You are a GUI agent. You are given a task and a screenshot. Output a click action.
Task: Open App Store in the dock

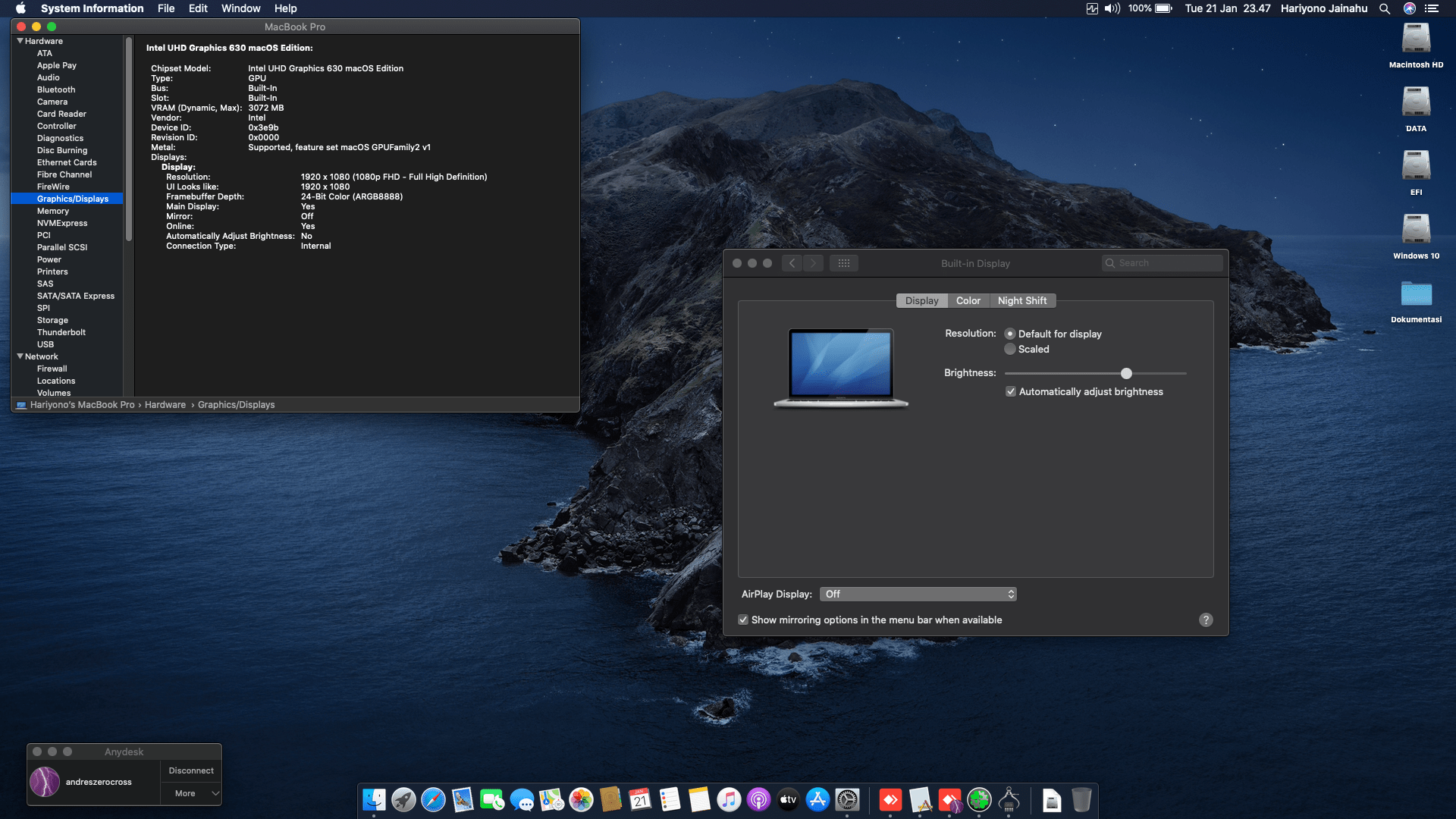coord(817,799)
